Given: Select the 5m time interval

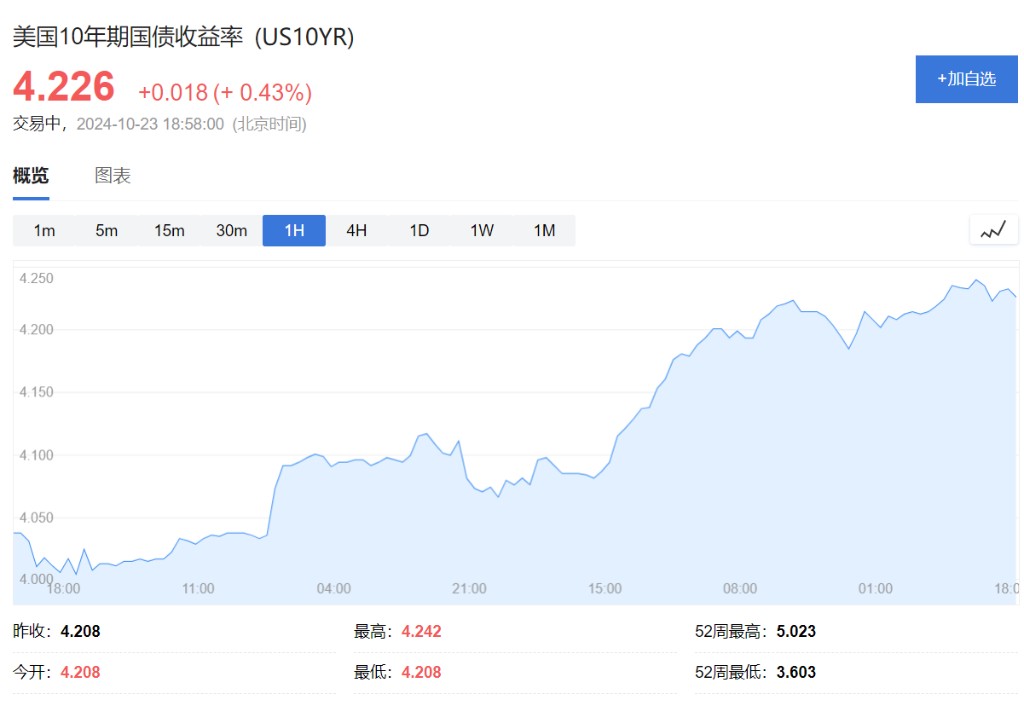Looking at the screenshot, I should (x=106, y=231).
